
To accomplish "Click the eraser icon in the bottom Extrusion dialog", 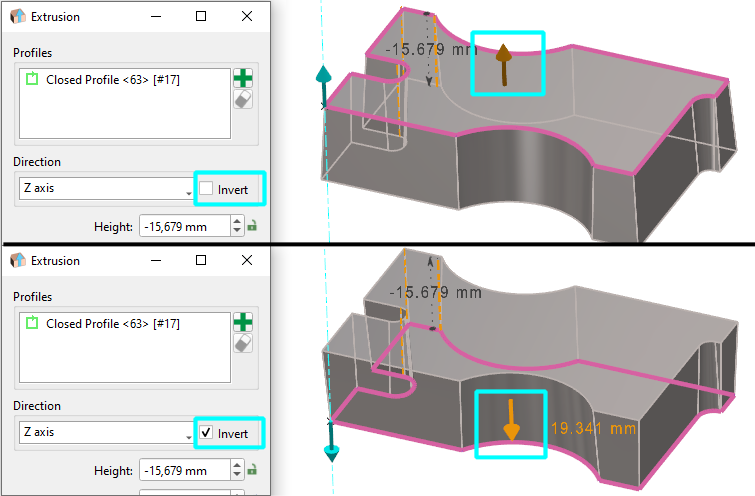I will [243, 343].
